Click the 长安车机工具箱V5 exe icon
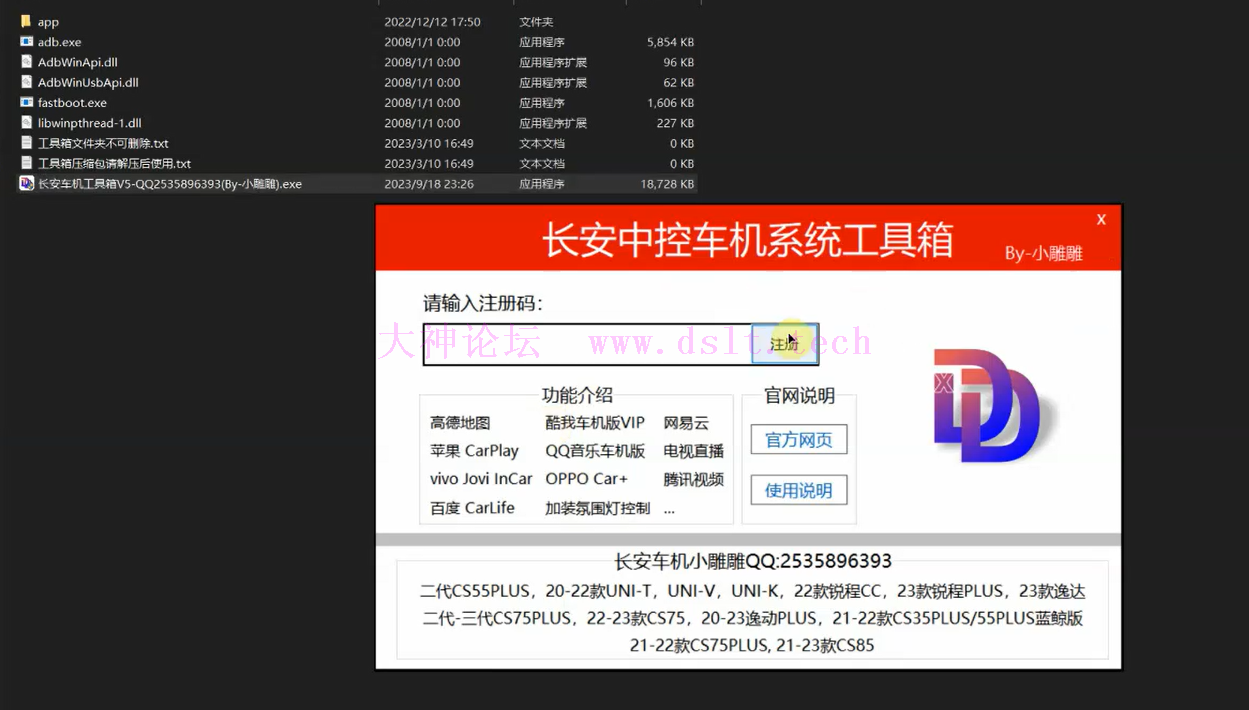The height and width of the screenshot is (710, 1249). click(26, 183)
